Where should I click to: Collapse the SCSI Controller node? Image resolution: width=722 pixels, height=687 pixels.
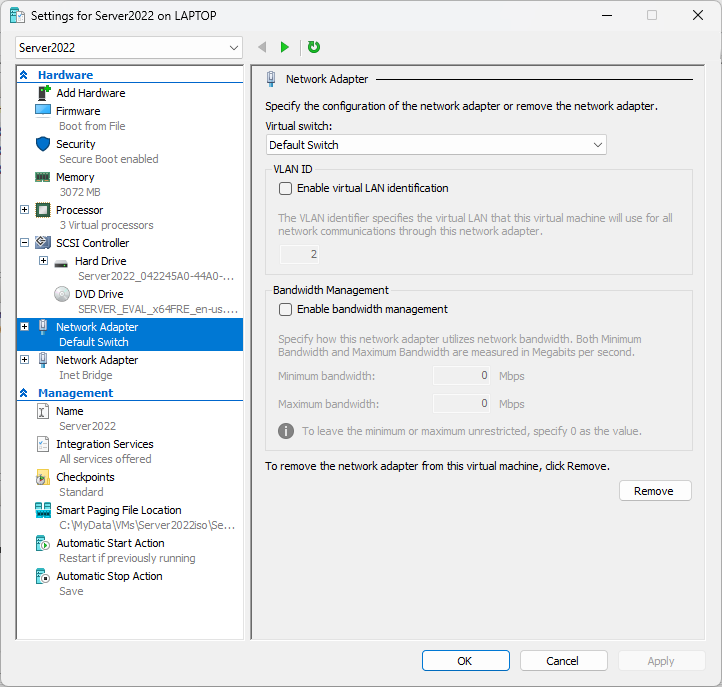click(x=25, y=243)
